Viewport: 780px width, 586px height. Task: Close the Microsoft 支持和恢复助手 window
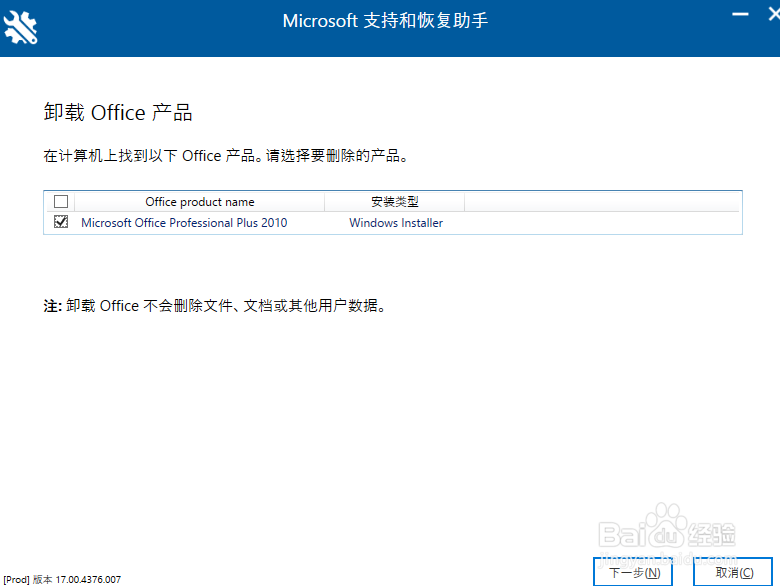pos(774,14)
